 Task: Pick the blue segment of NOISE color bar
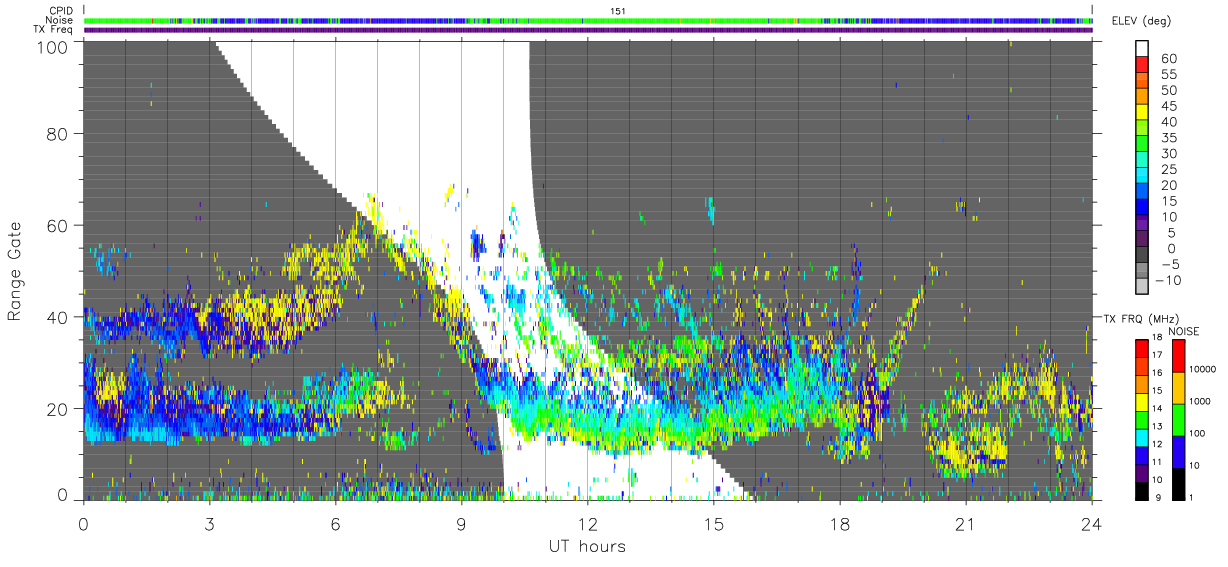point(1177,450)
